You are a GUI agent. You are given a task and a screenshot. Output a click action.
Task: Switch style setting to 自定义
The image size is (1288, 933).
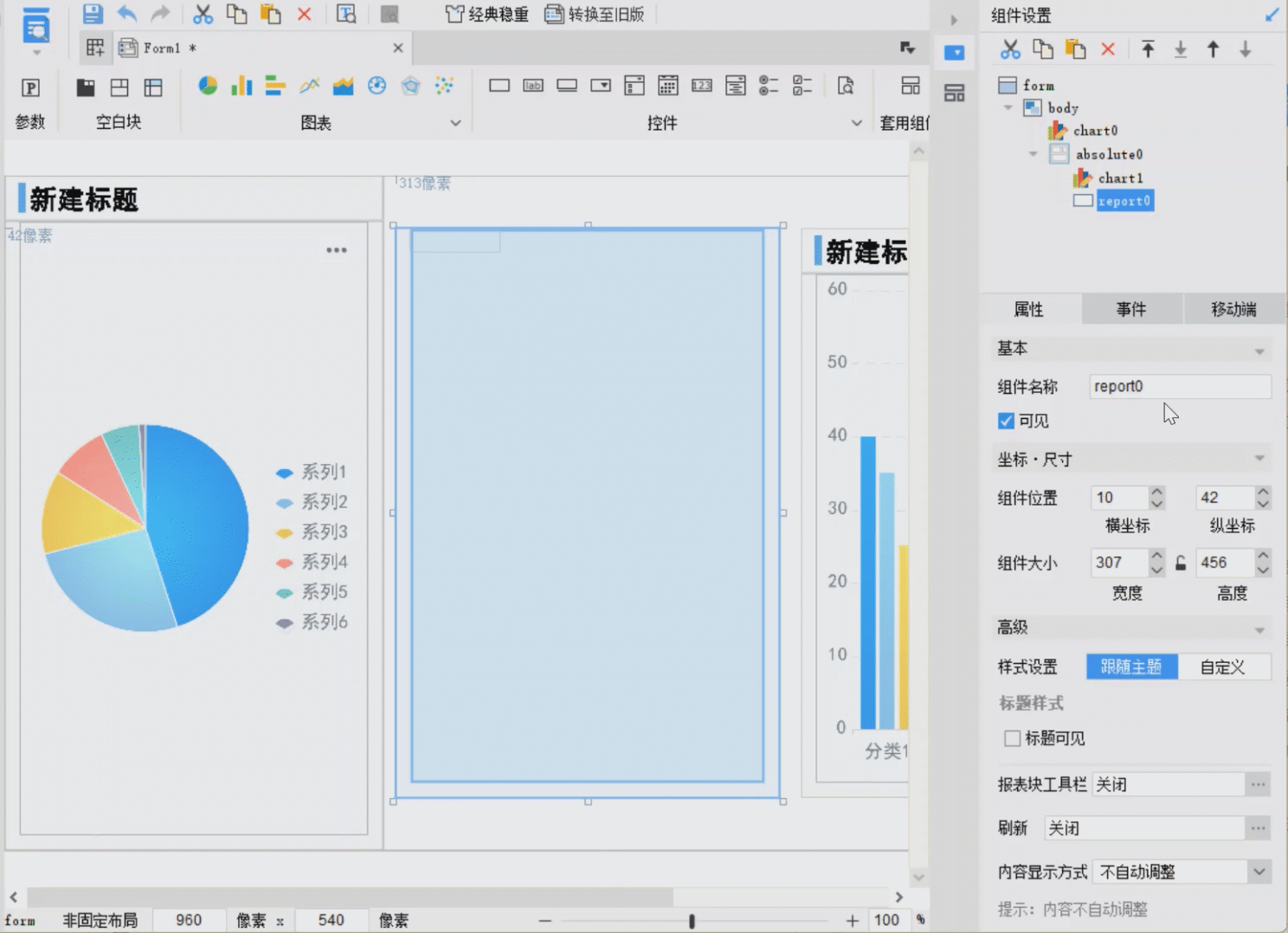pyautogui.click(x=1223, y=666)
